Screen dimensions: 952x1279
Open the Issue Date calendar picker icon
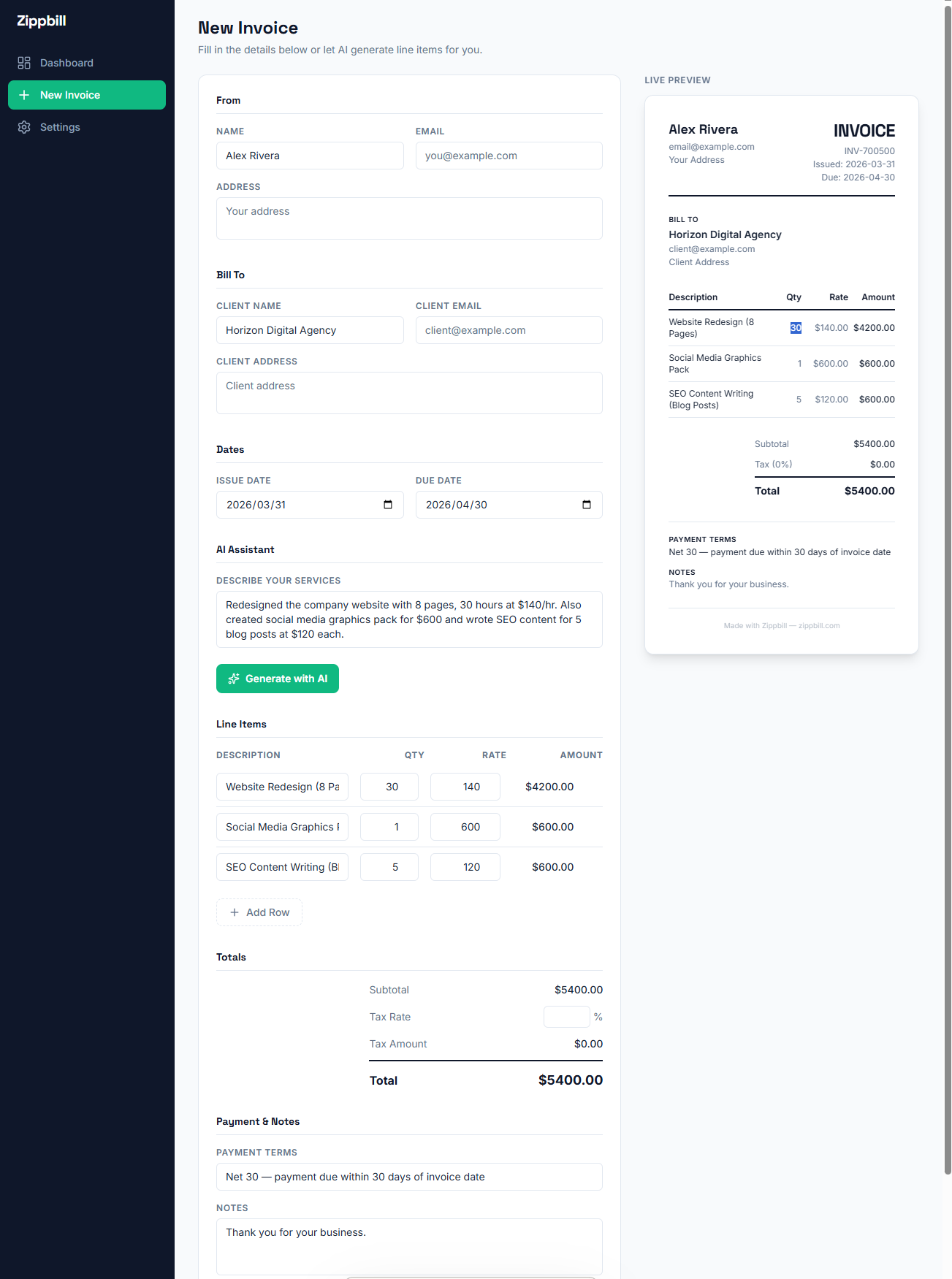pos(388,505)
